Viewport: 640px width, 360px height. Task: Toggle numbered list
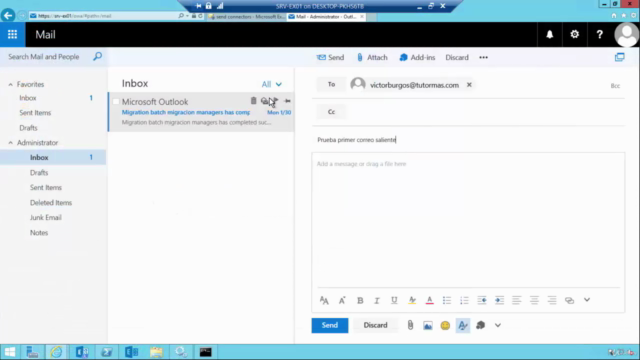click(x=464, y=300)
